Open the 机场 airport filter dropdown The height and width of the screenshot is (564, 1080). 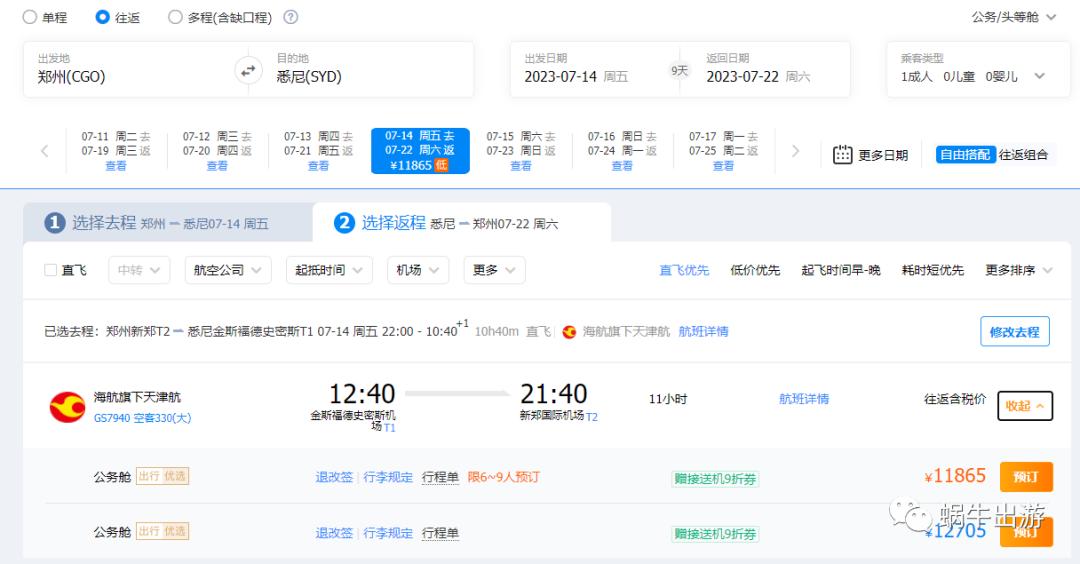418,270
